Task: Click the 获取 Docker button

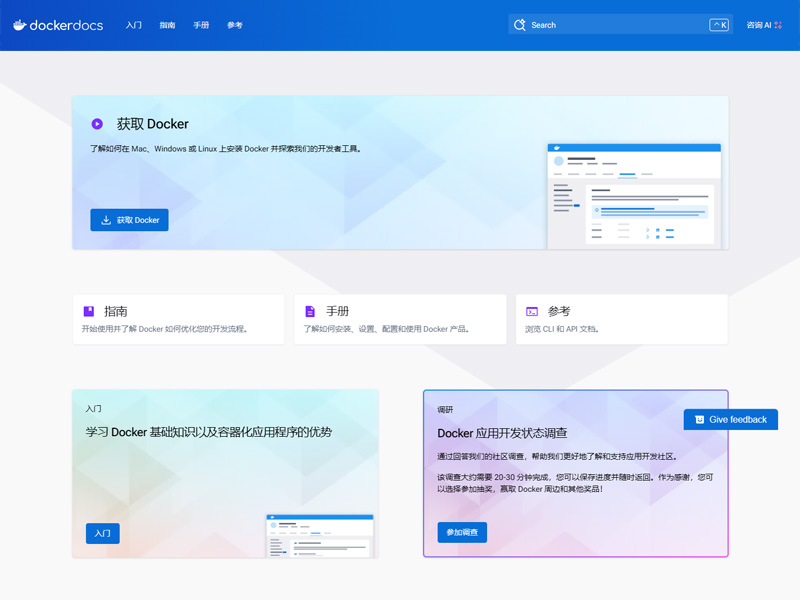Action: [x=129, y=220]
